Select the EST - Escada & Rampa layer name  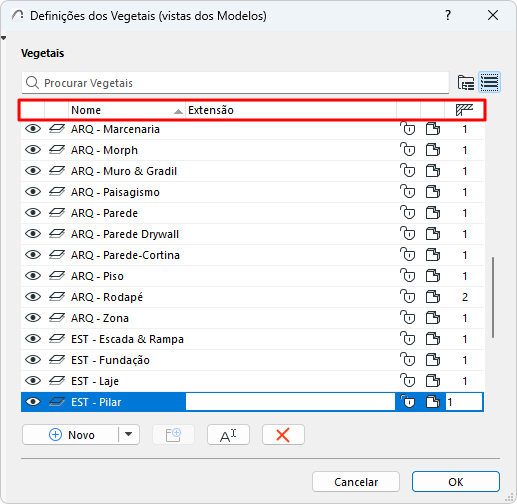pos(127,339)
